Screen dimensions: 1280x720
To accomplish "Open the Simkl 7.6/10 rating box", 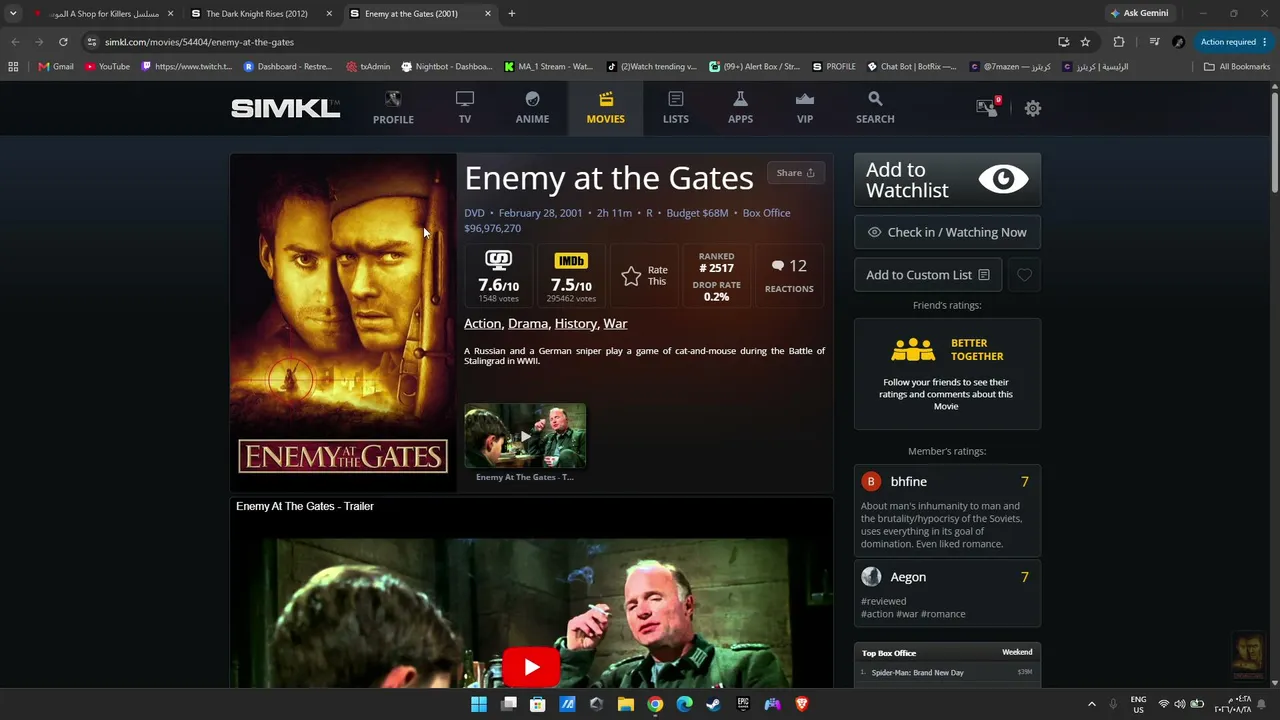I will 498,276.
